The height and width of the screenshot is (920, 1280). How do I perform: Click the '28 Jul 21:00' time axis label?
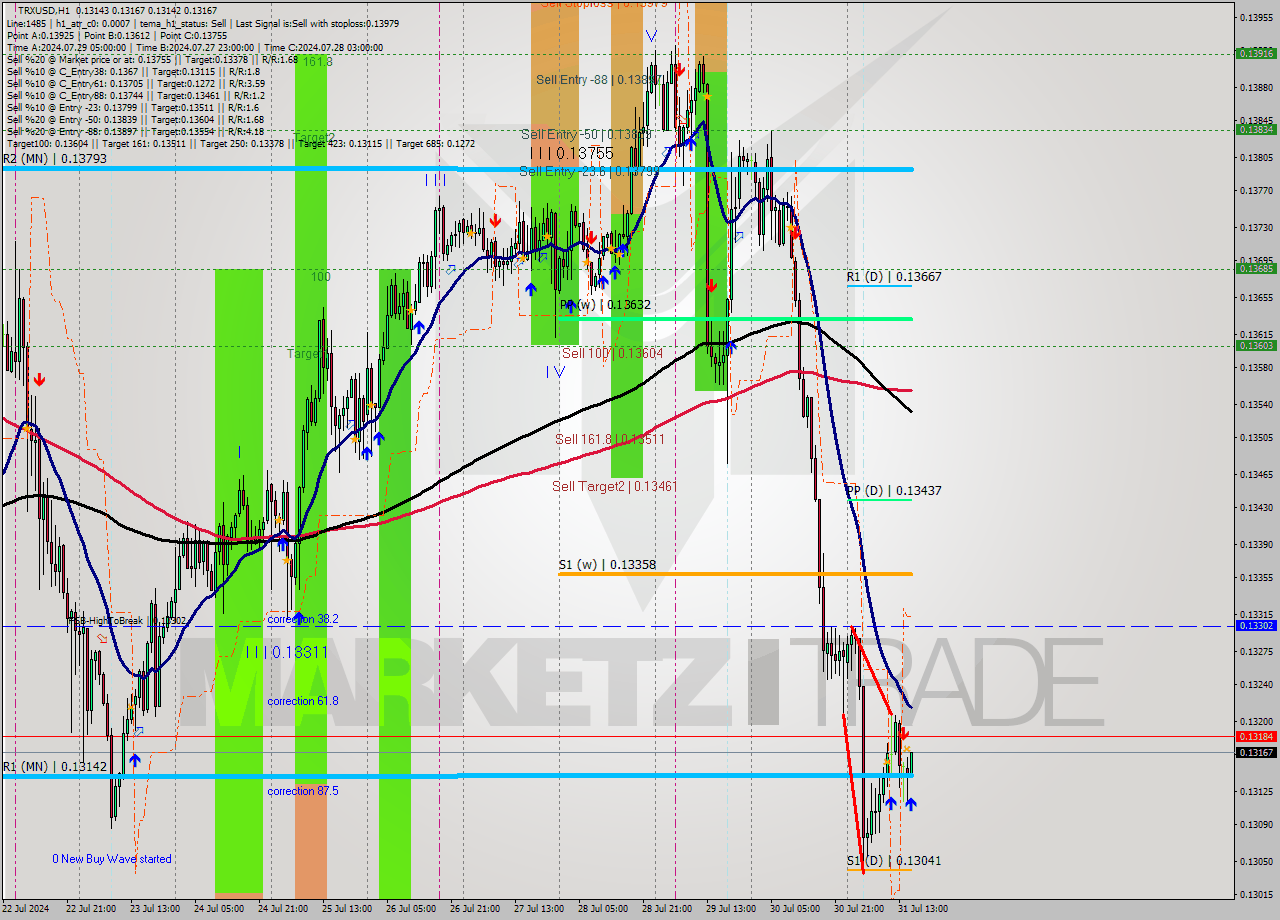pos(667,909)
